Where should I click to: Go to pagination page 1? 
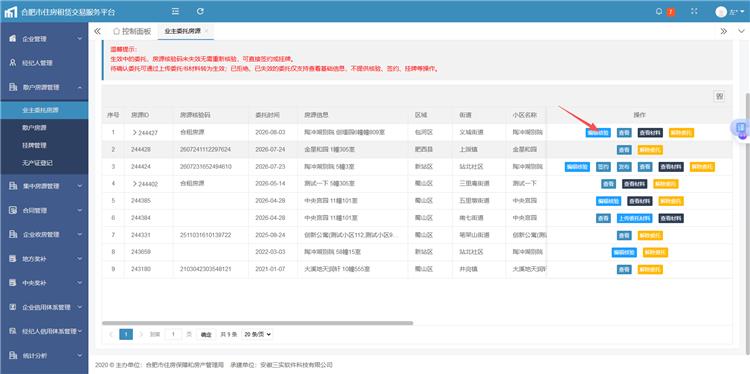point(126,334)
